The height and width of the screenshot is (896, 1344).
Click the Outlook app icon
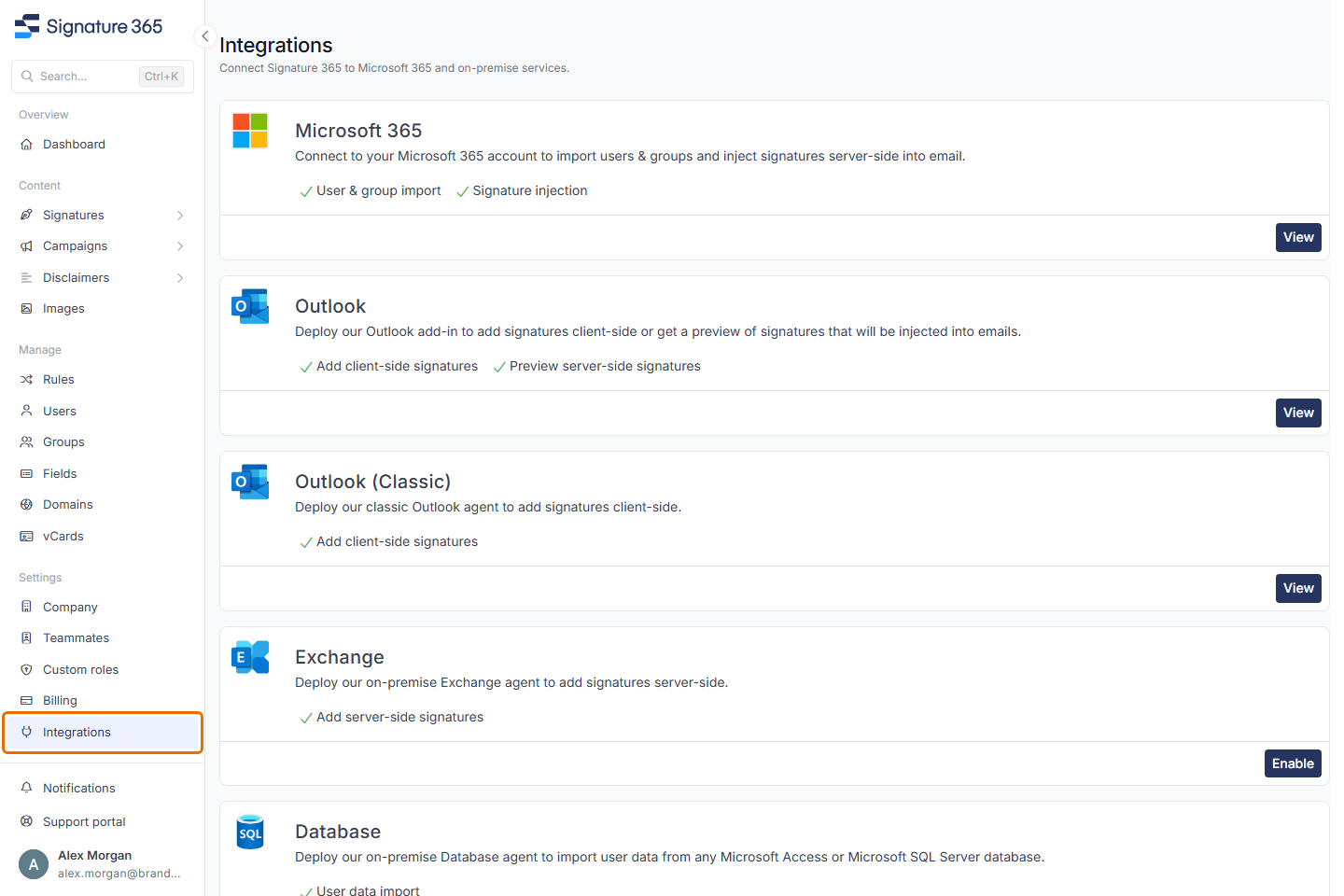(250, 306)
